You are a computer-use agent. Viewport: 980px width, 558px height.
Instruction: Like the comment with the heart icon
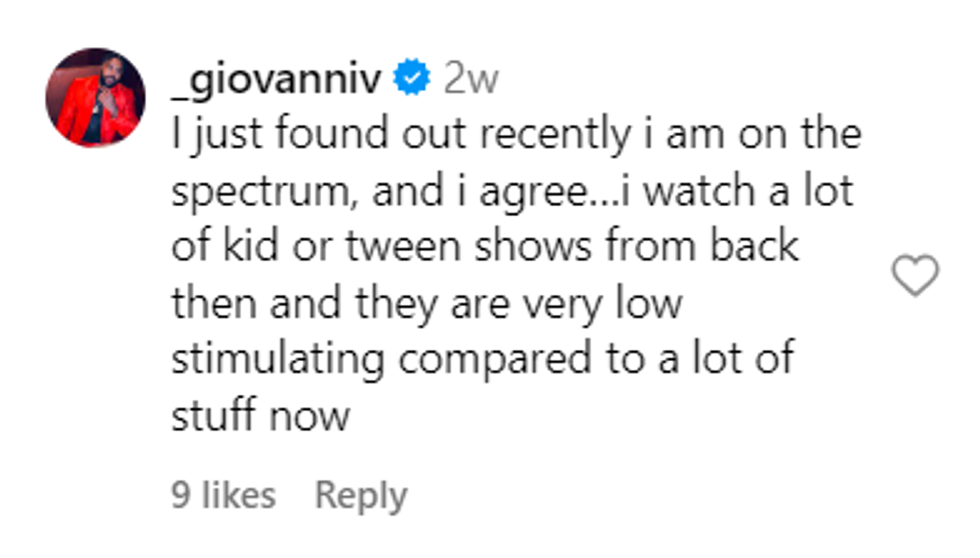pos(915,276)
